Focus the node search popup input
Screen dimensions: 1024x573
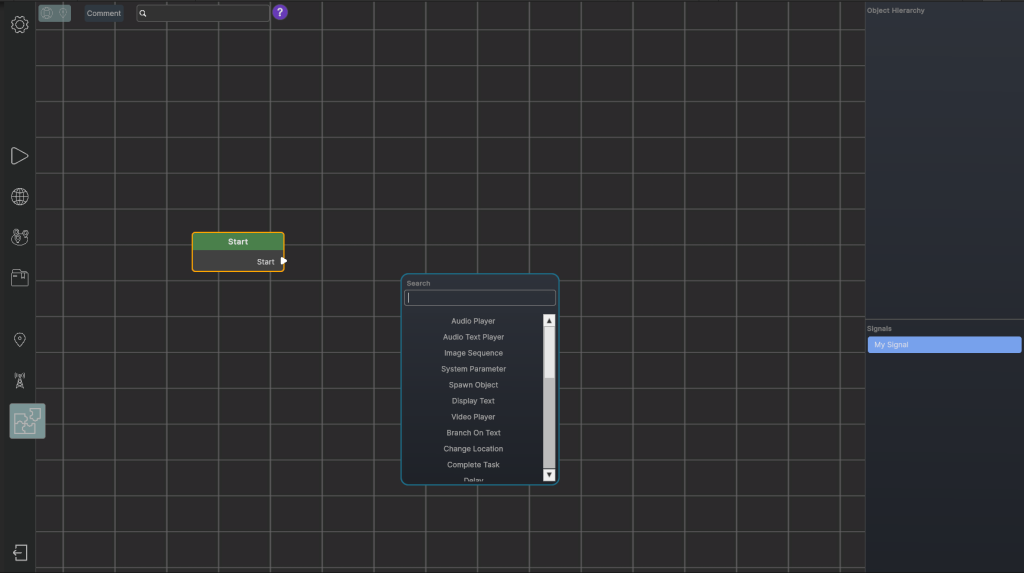point(480,298)
